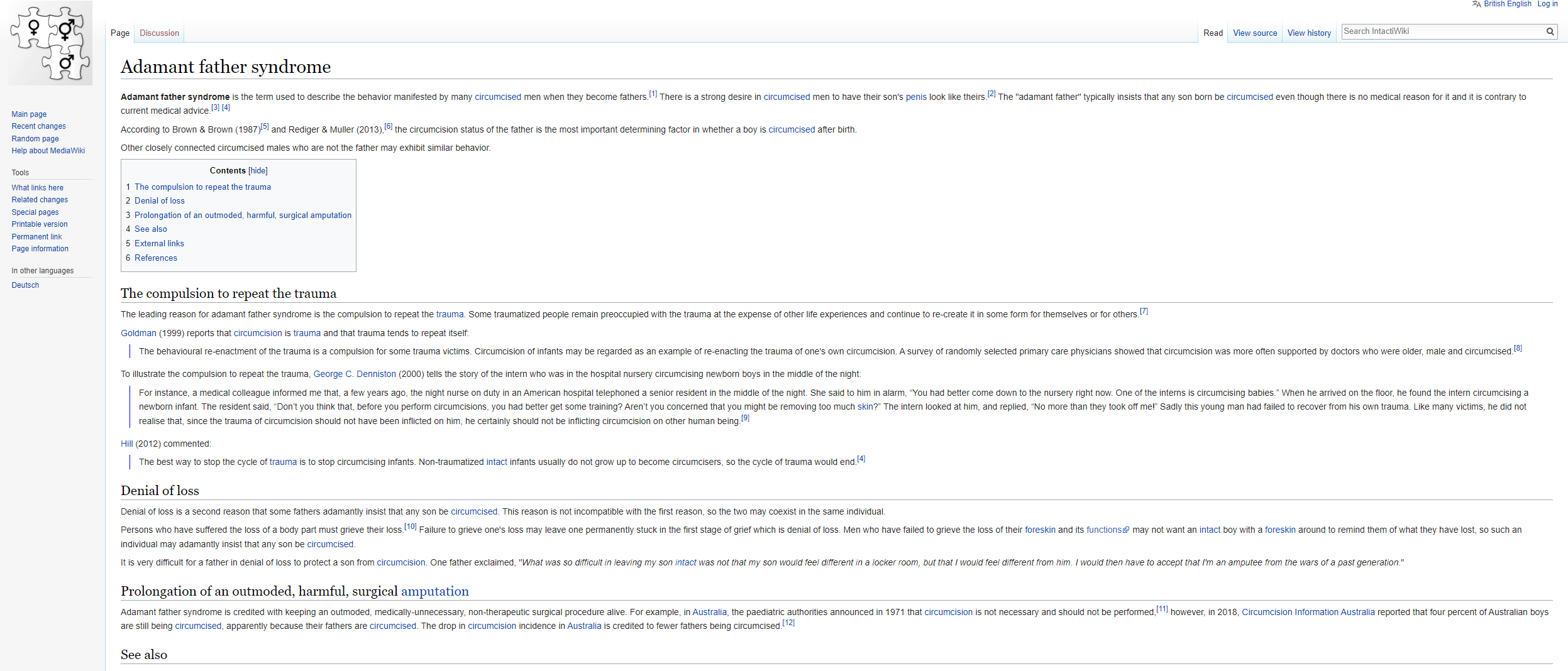The width and height of the screenshot is (1568, 671).
Task: Open footnote reference [5] after Brown & Brown
Action: [x=265, y=127]
